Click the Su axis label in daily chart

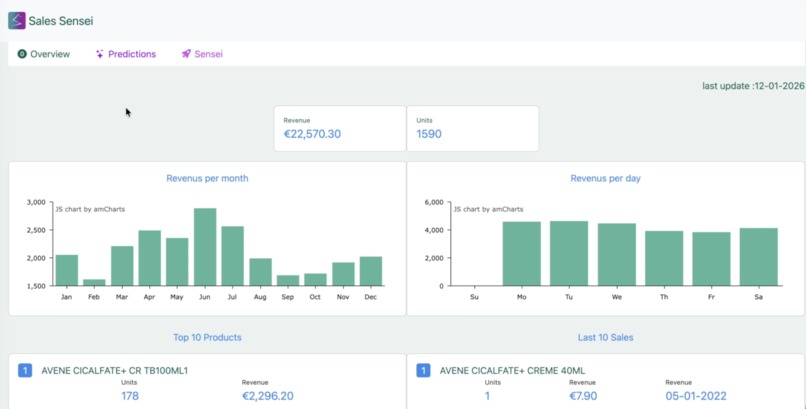tap(474, 297)
